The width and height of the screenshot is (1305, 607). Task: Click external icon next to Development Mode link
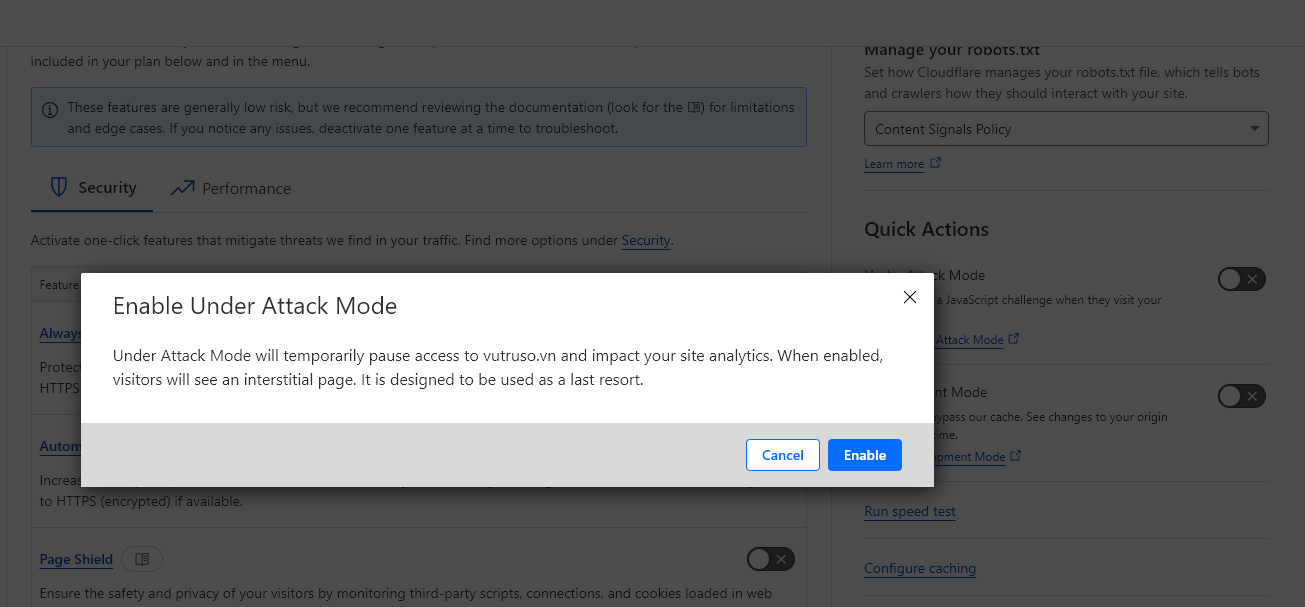coord(1016,456)
